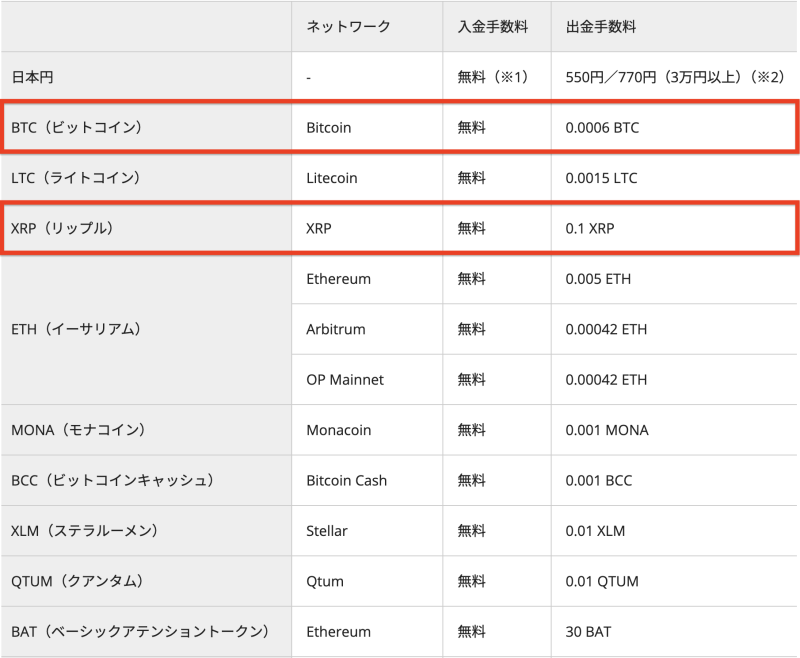
Task: Click the Bitcoin Cash network cell
Action: (x=346, y=480)
